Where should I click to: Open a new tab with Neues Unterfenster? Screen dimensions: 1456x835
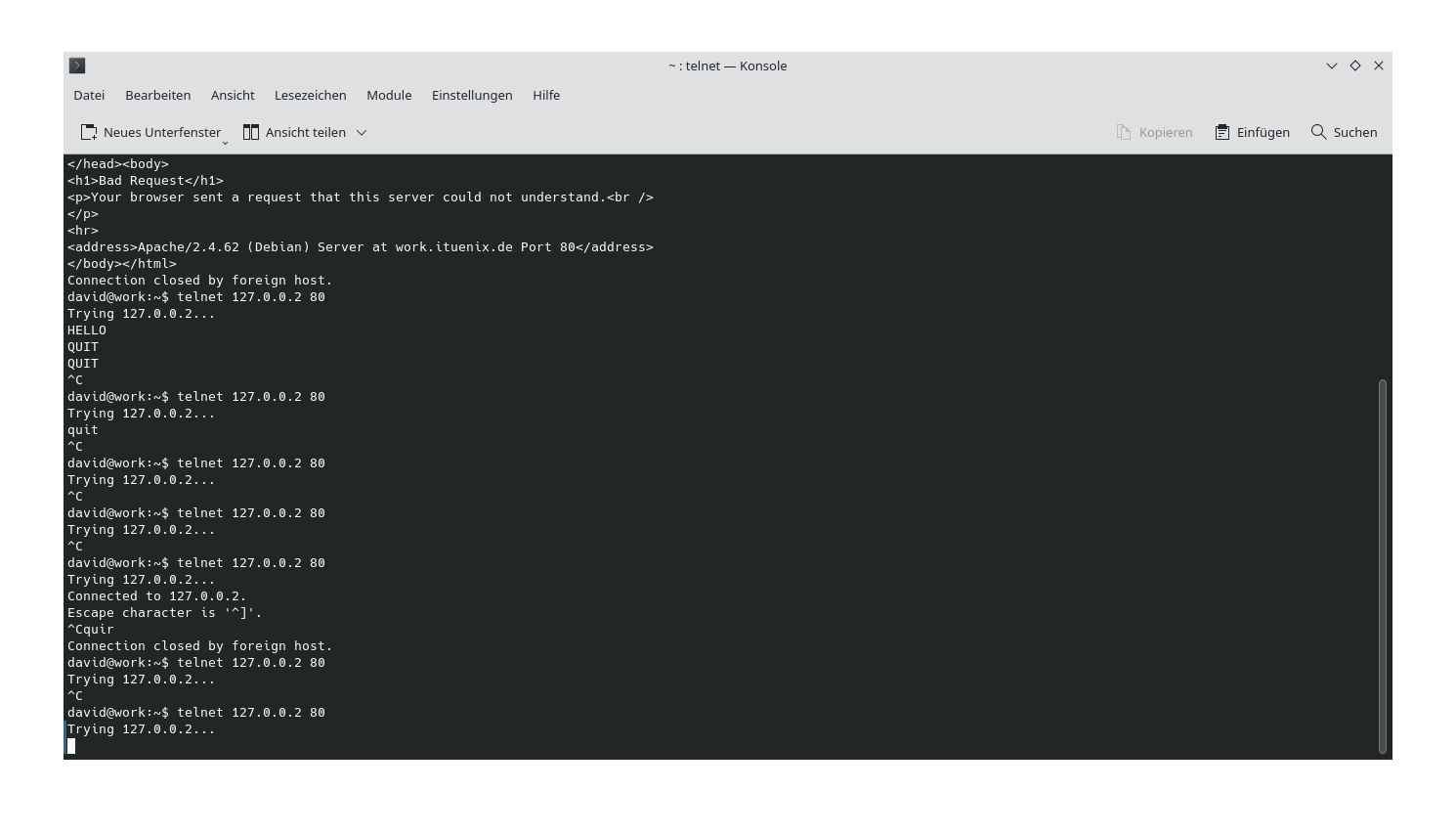click(151, 132)
